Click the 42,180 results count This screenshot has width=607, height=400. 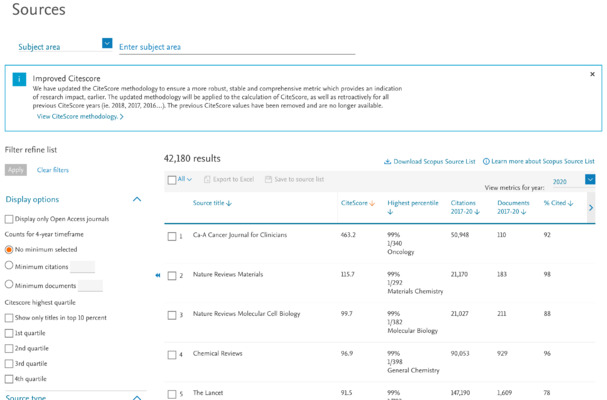[192, 159]
